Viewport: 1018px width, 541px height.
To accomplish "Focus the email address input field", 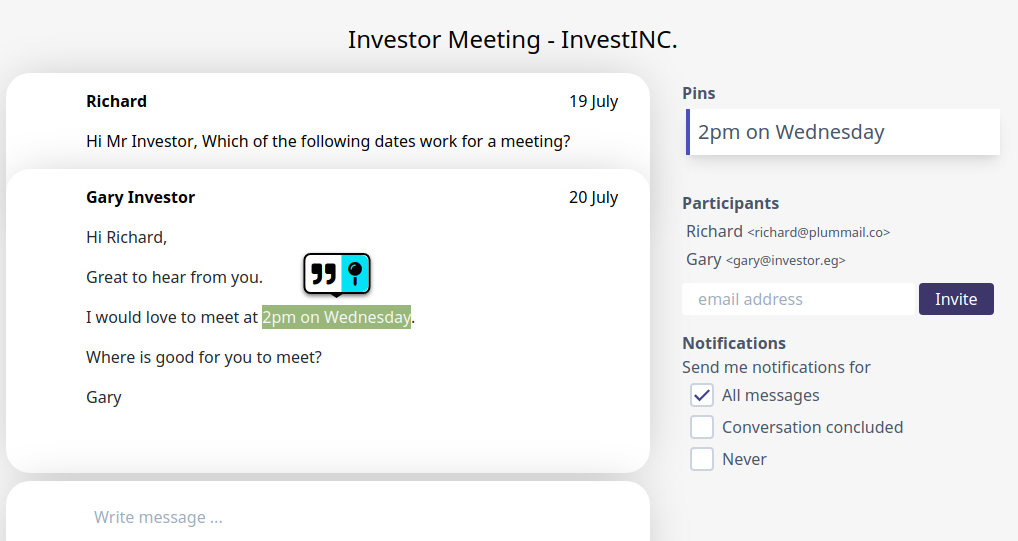I will [799, 299].
